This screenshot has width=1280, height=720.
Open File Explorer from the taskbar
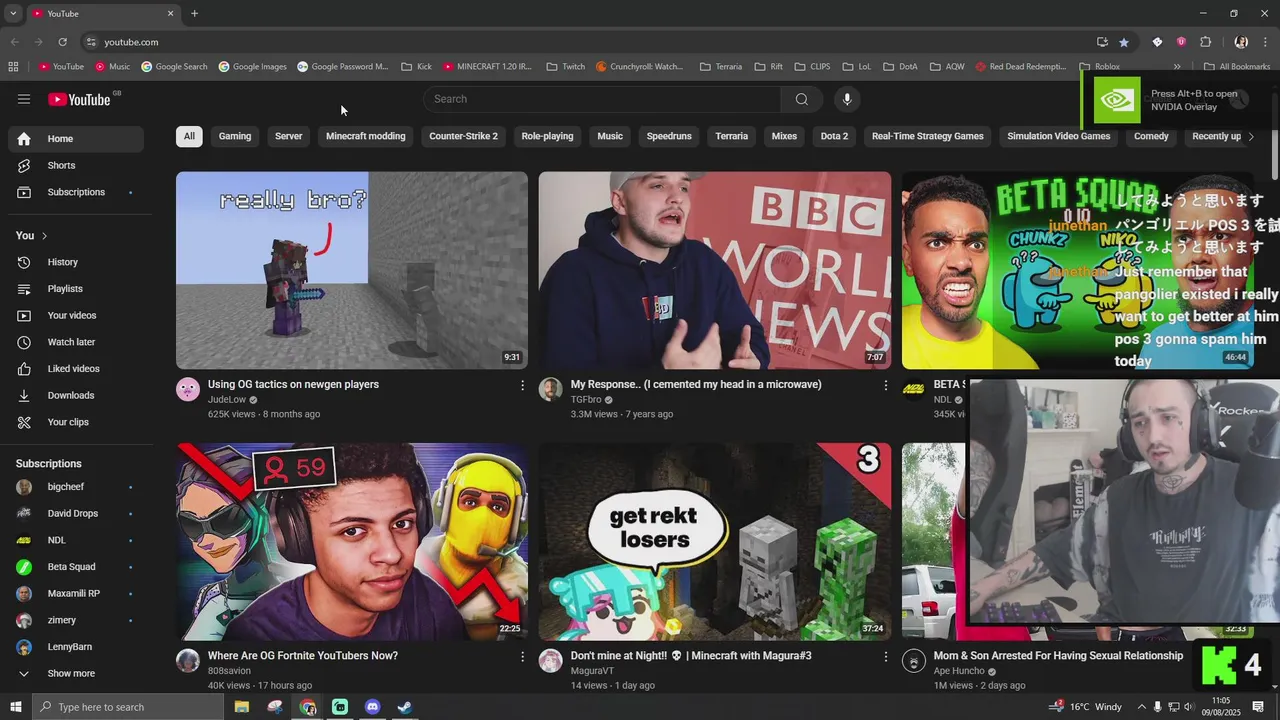pos(242,707)
